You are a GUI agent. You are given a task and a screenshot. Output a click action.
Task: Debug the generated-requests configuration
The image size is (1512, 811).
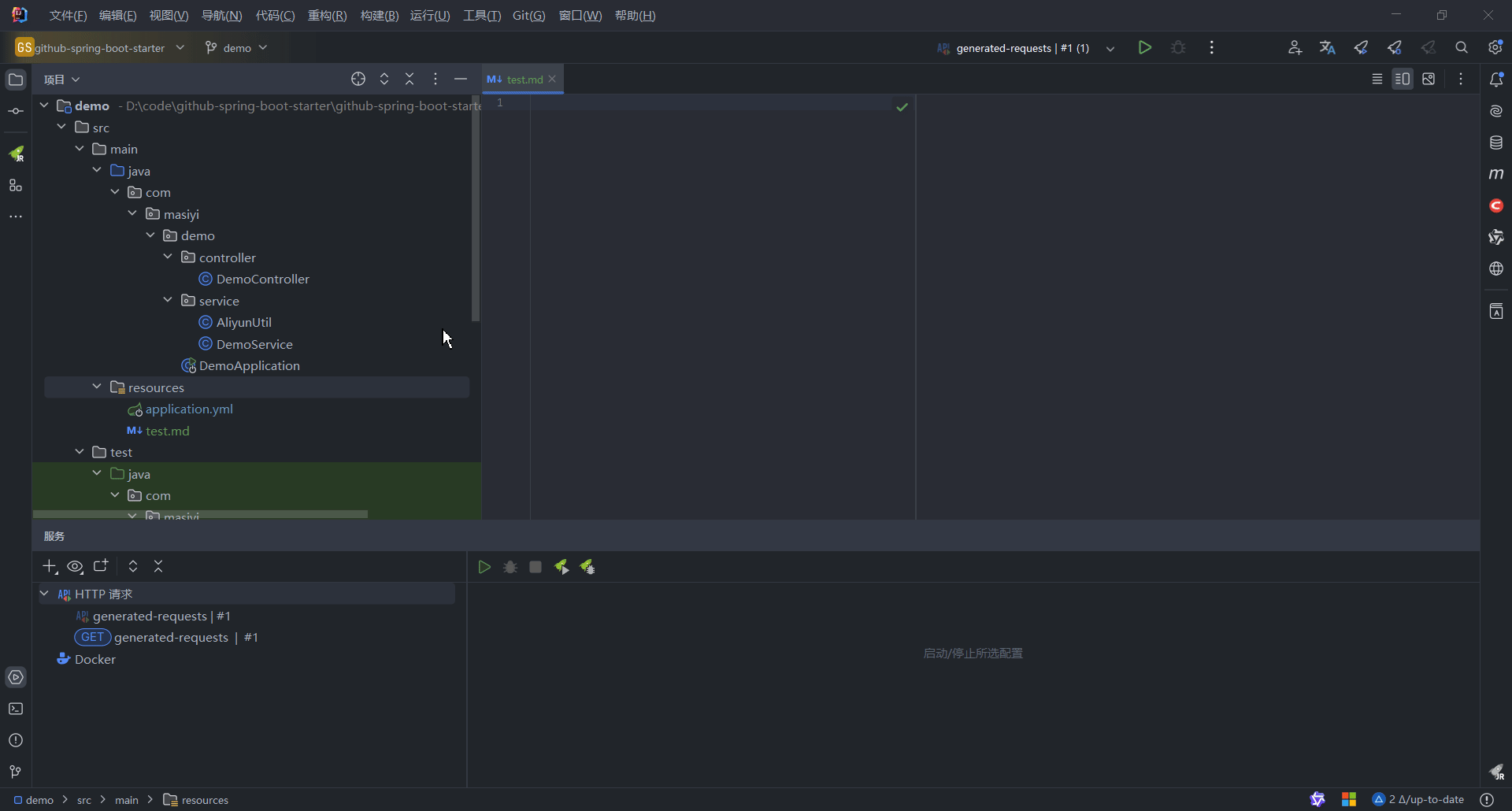click(x=1178, y=48)
